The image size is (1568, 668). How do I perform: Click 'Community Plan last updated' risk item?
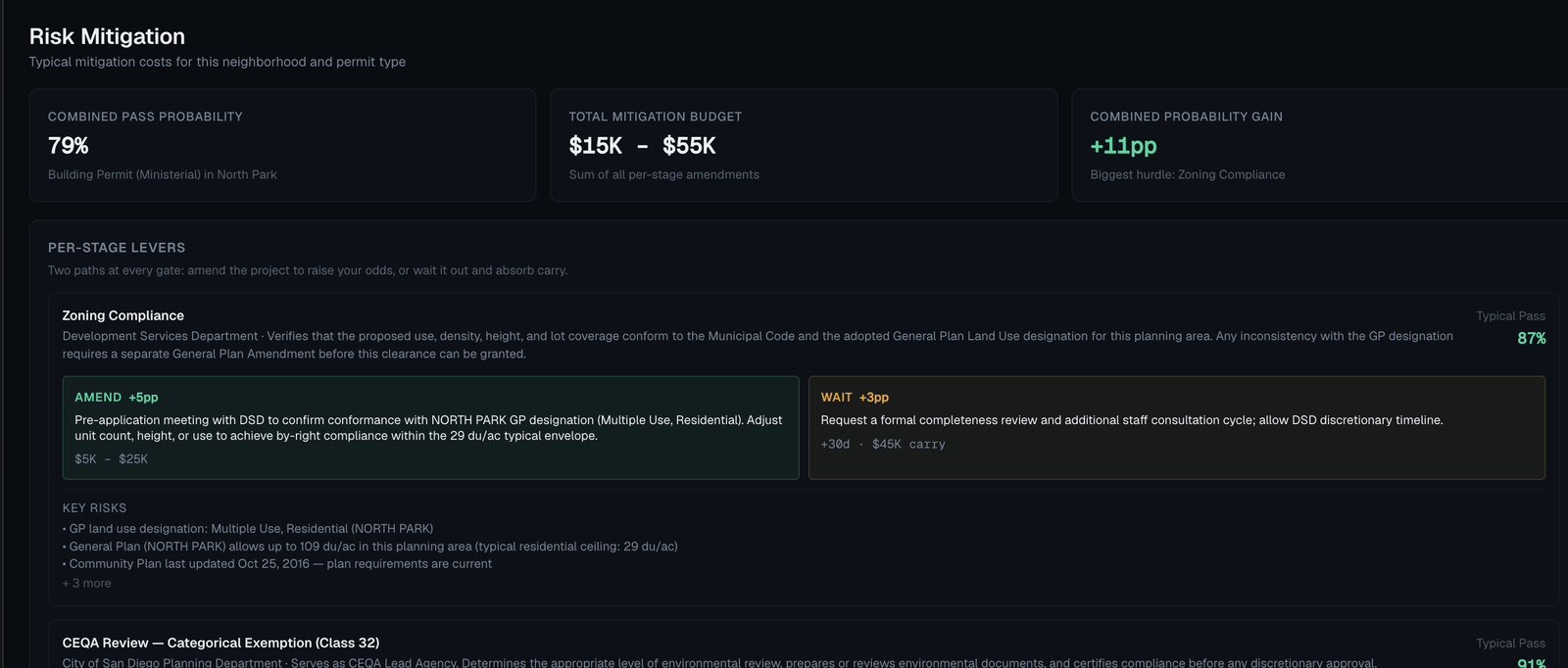coord(277,564)
